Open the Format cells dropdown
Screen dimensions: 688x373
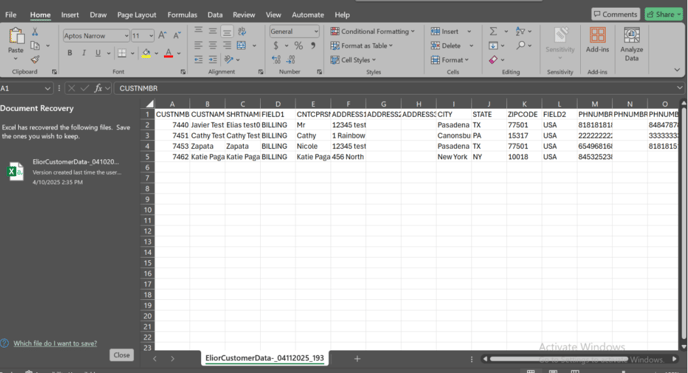(450, 60)
